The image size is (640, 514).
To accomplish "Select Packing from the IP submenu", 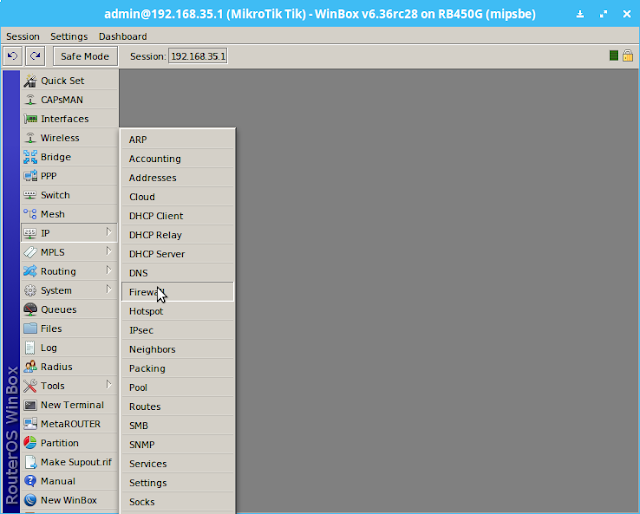I will 178,369.
